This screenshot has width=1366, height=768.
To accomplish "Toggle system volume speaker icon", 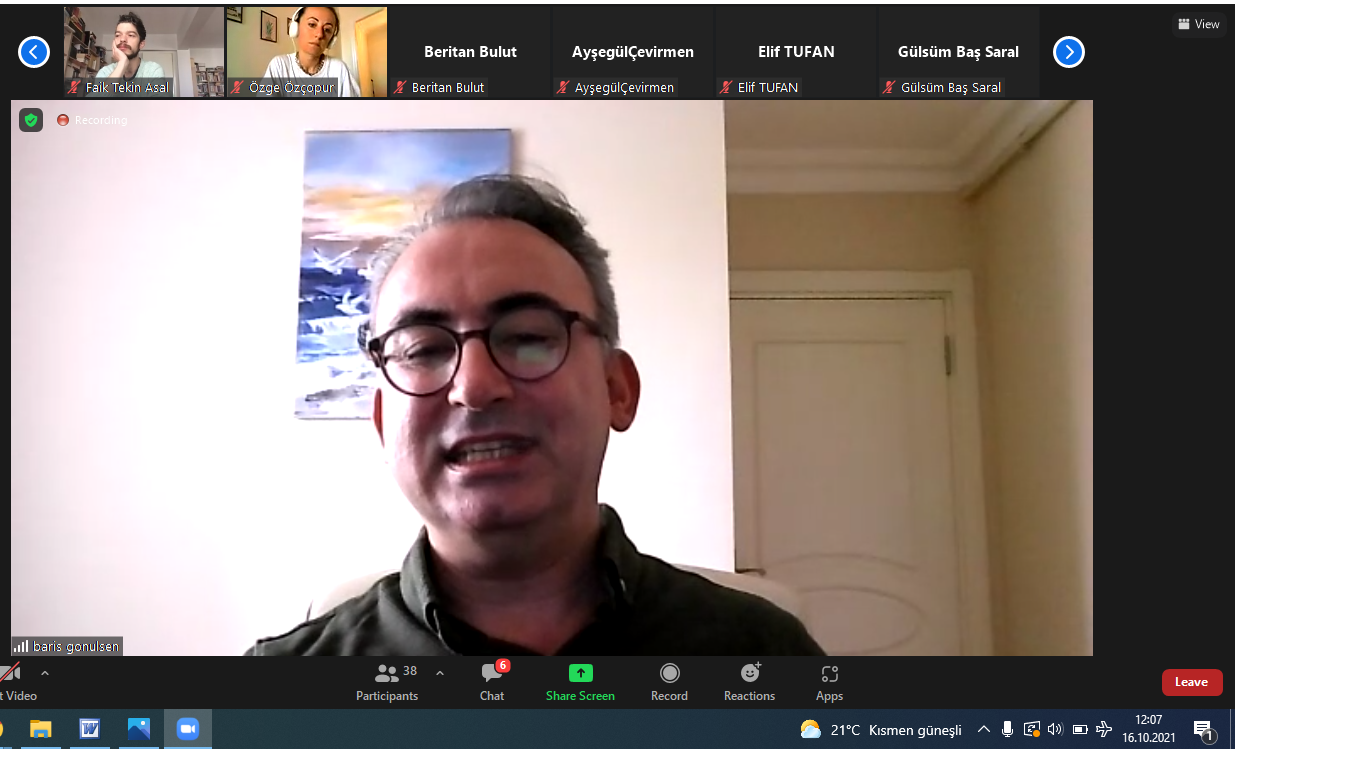I will pos(1055,729).
